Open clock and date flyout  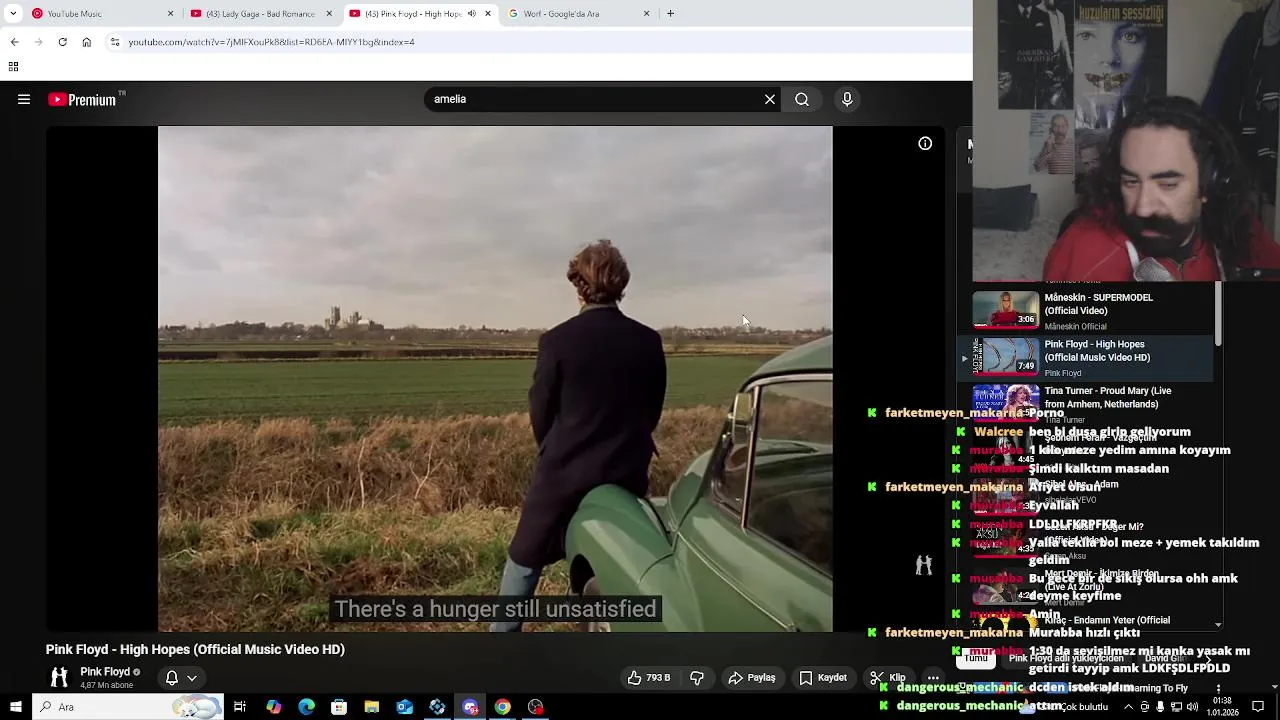(x=1222, y=707)
